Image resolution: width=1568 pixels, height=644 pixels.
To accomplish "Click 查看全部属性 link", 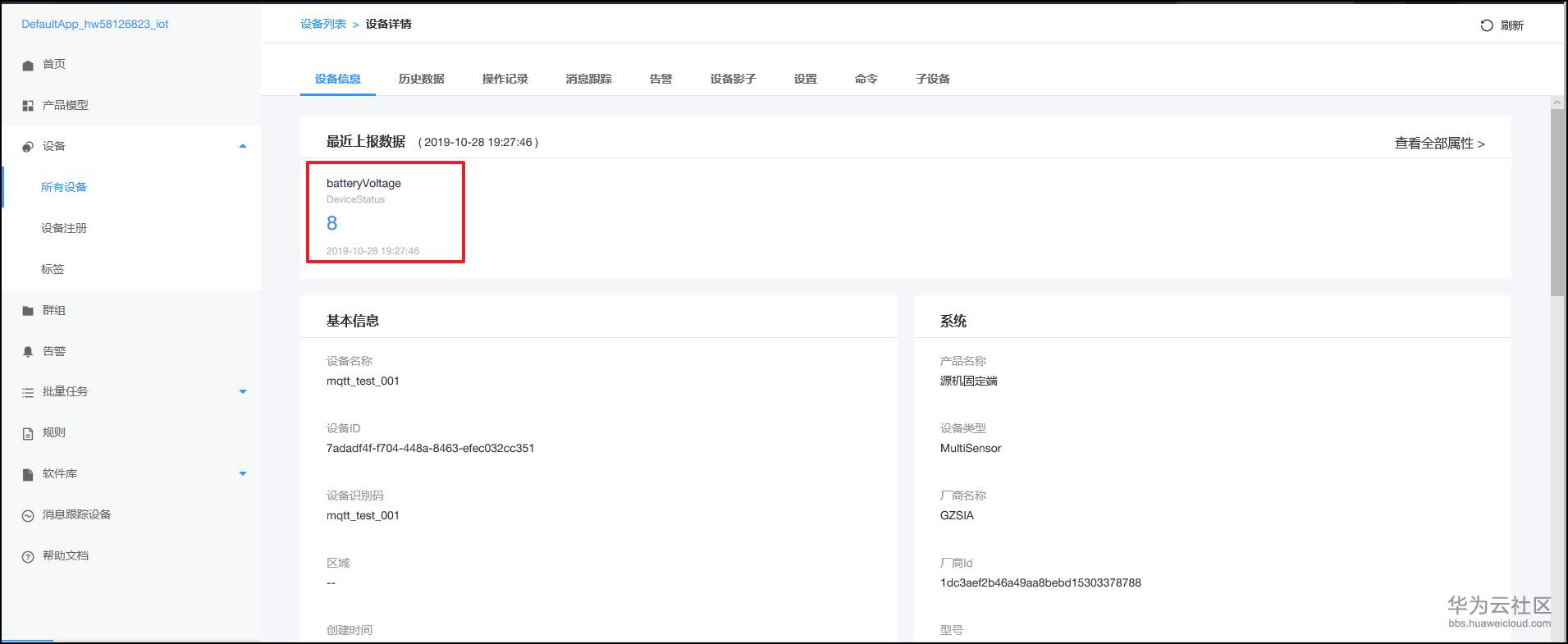I will (x=1440, y=143).
